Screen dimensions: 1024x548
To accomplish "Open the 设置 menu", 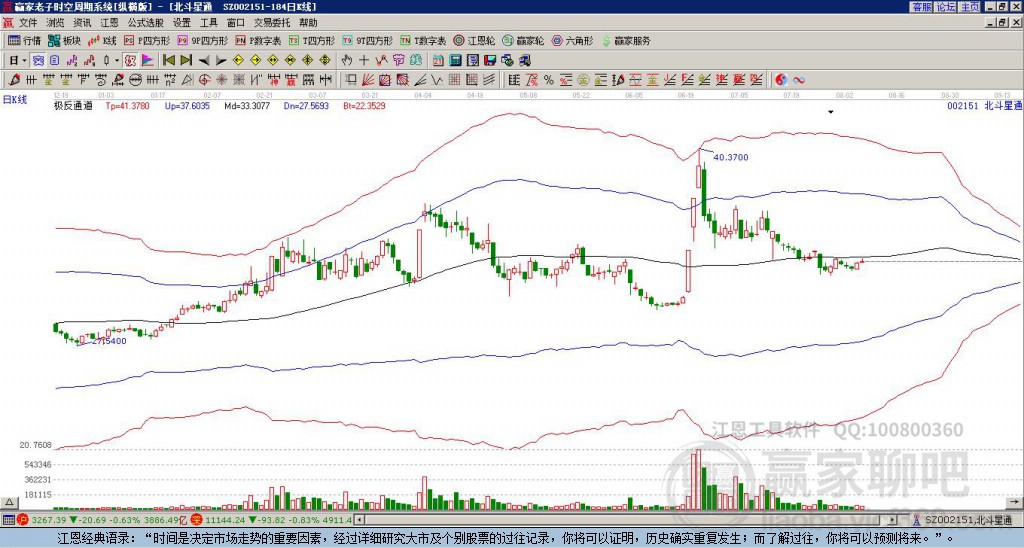I will 182,23.
